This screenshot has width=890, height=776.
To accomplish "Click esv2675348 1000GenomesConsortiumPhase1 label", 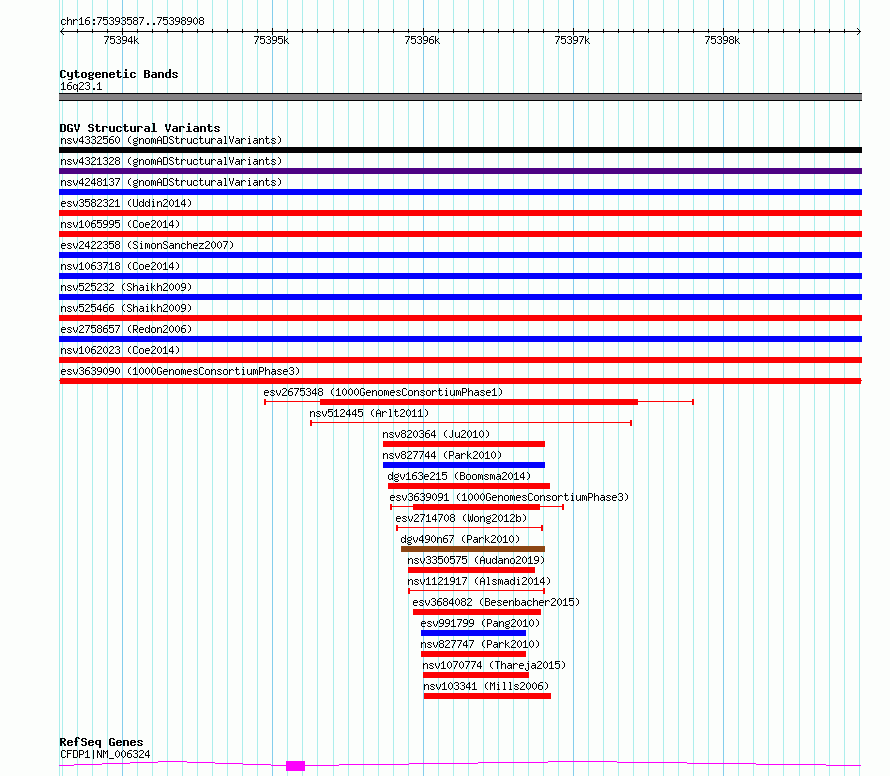I will [383, 392].
